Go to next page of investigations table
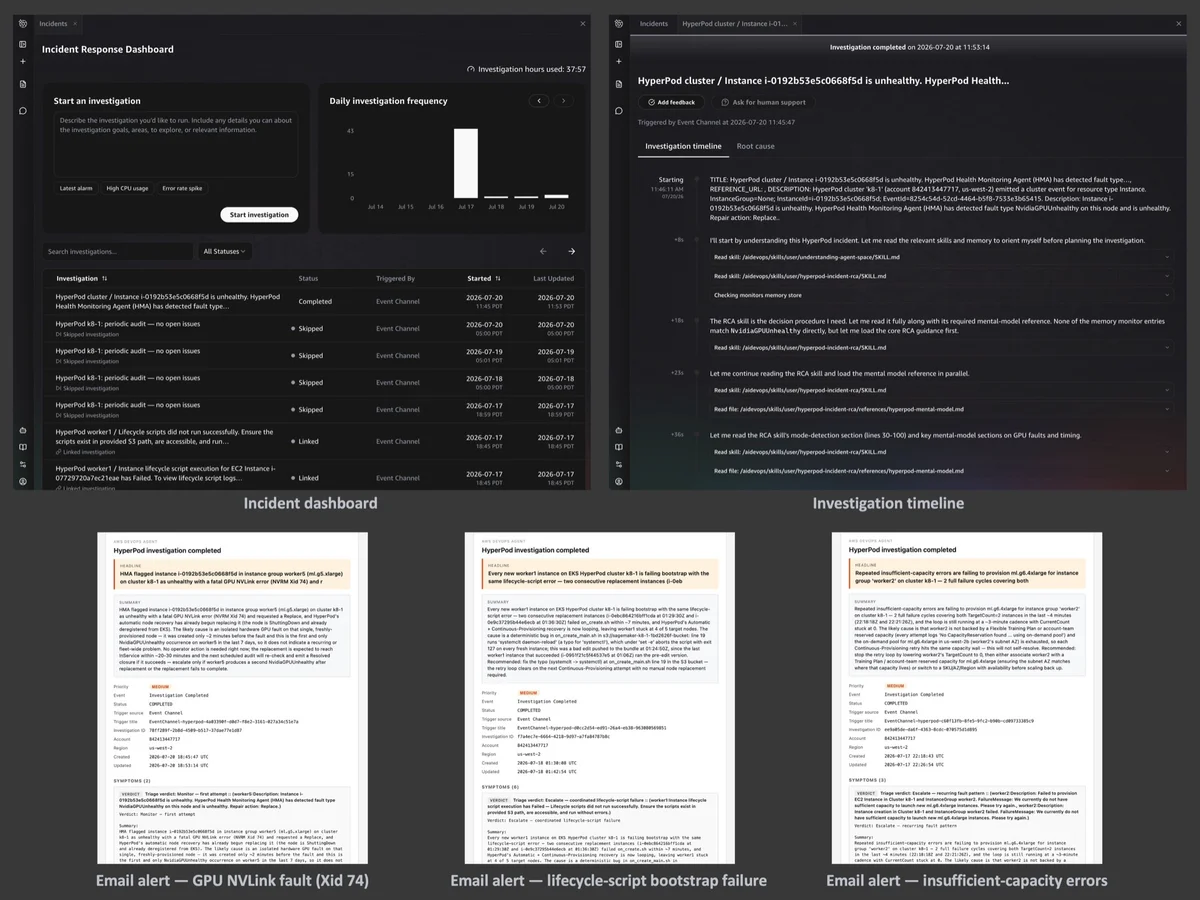 pos(572,252)
